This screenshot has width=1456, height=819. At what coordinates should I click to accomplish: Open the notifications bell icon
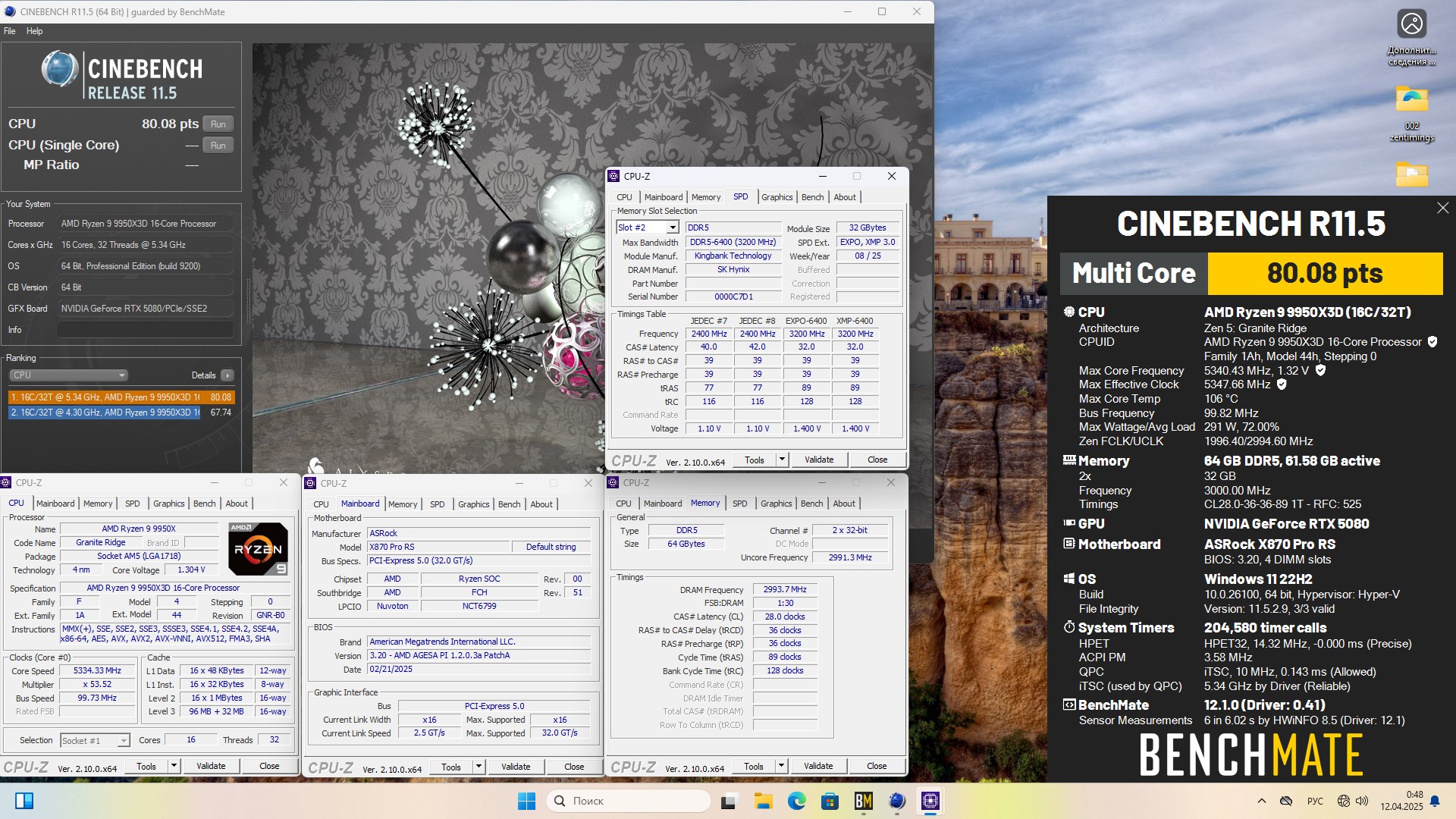click(1435, 801)
